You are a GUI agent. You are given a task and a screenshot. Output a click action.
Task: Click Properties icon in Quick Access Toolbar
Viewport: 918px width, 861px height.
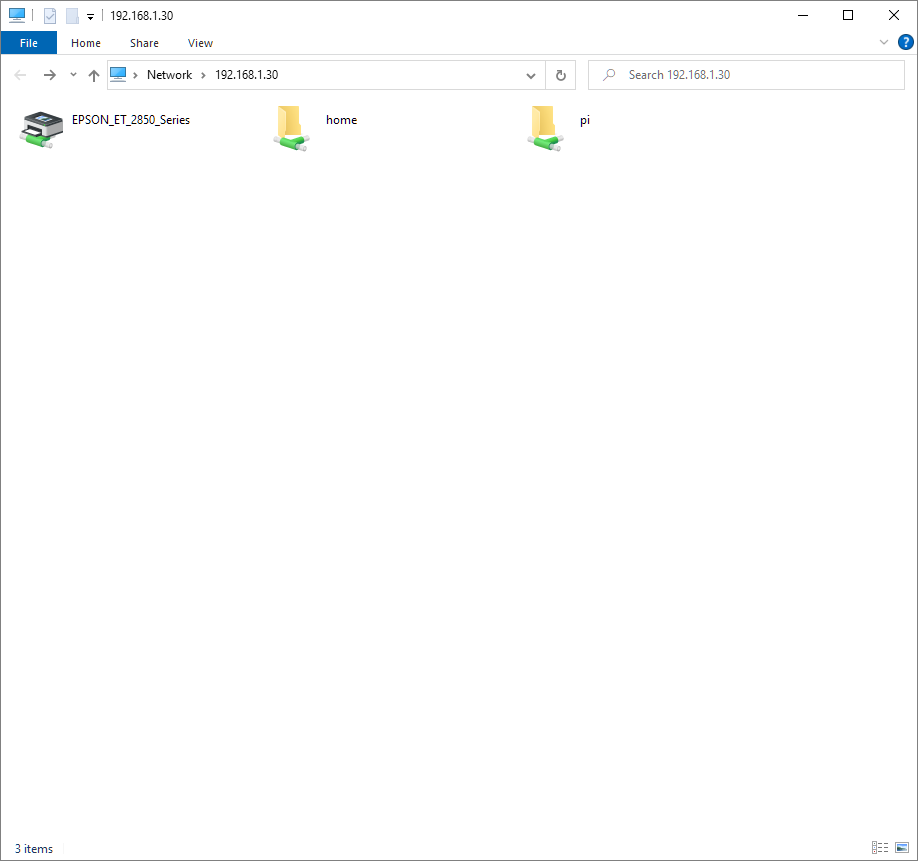click(50, 16)
